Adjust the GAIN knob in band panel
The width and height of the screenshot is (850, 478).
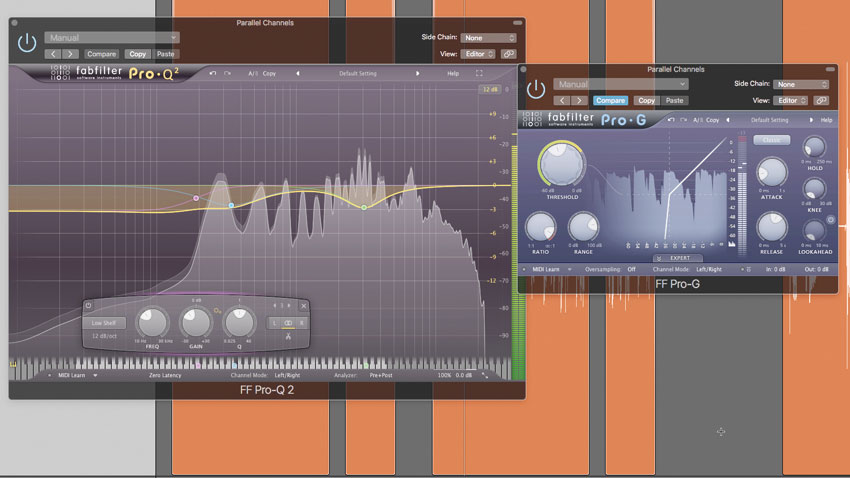[196, 323]
